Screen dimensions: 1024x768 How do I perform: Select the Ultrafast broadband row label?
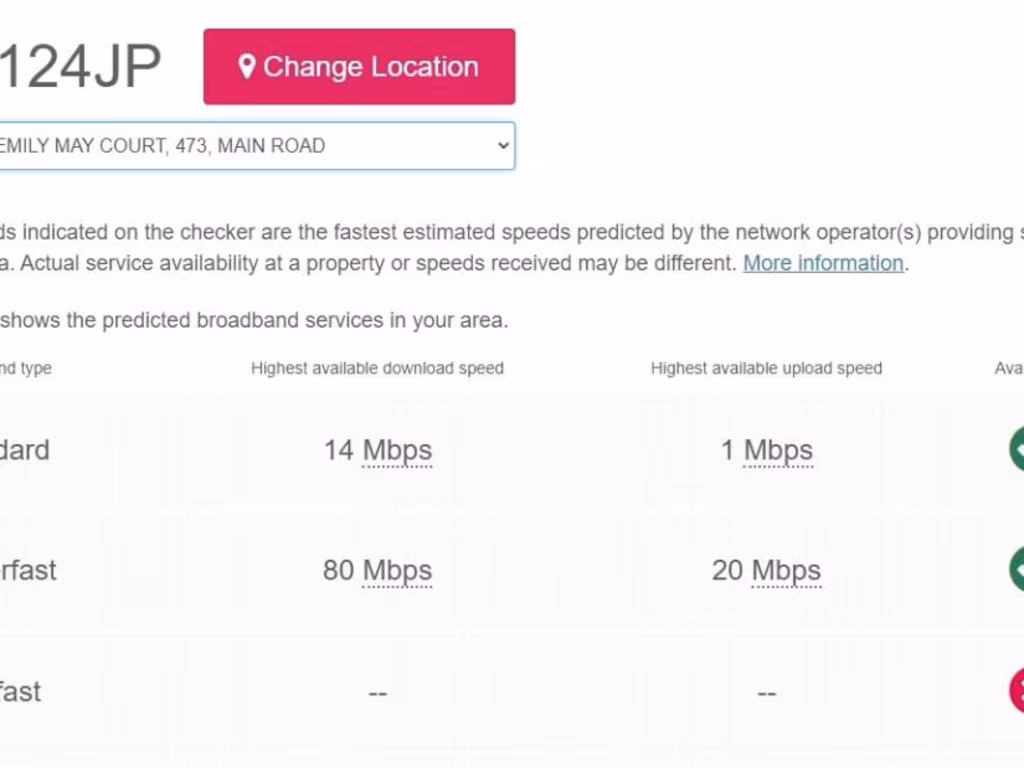coord(20,691)
